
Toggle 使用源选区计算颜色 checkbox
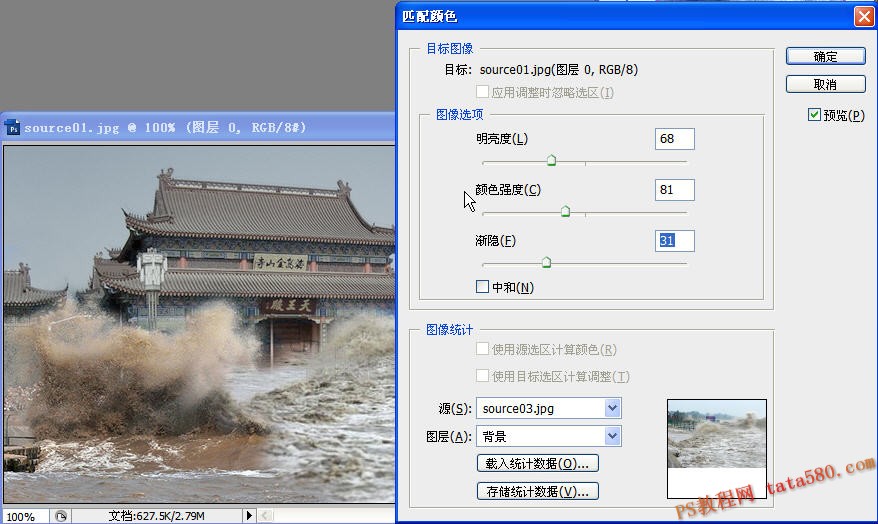482,349
